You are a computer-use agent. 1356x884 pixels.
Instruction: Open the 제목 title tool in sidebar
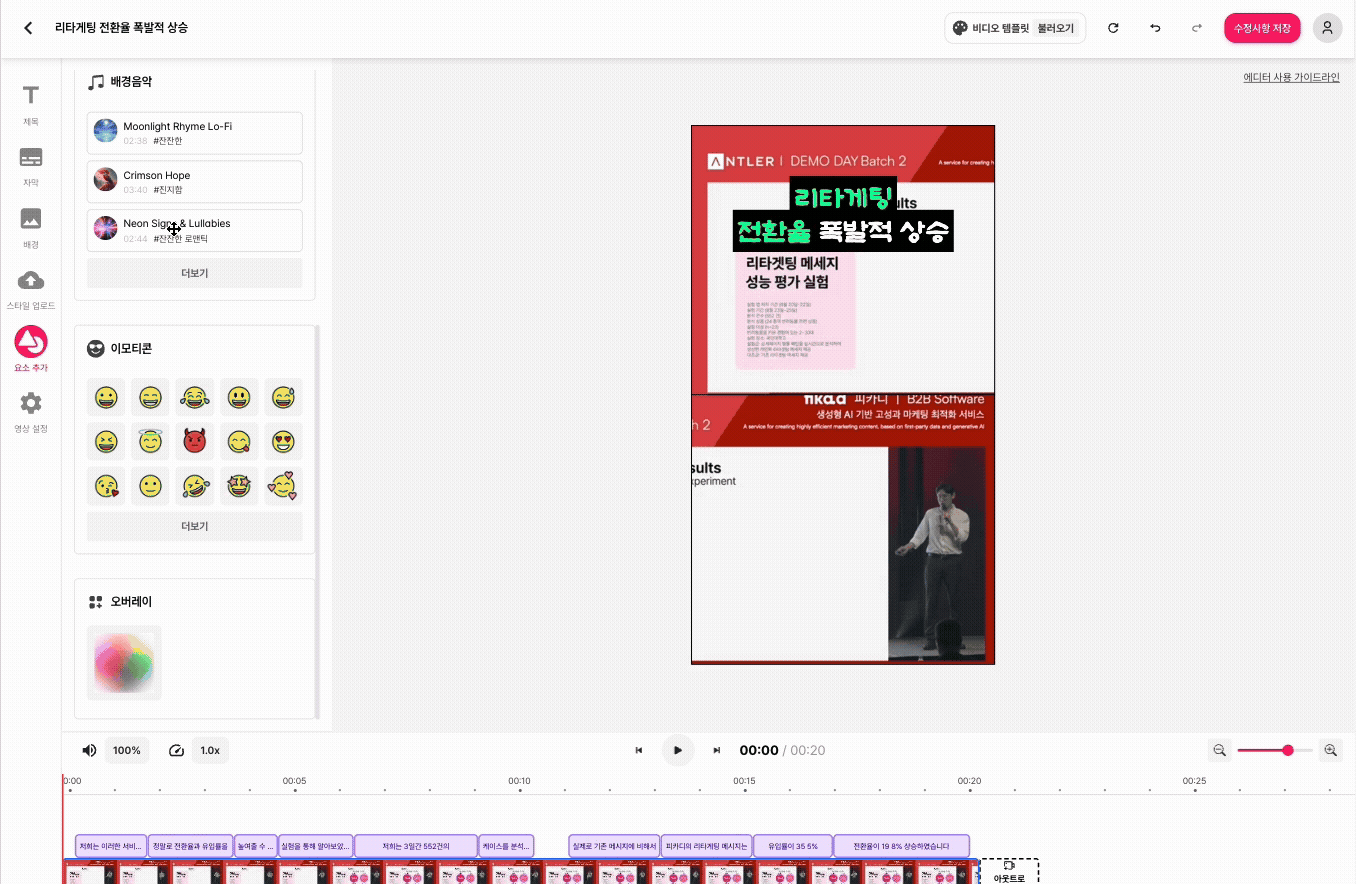(31, 105)
